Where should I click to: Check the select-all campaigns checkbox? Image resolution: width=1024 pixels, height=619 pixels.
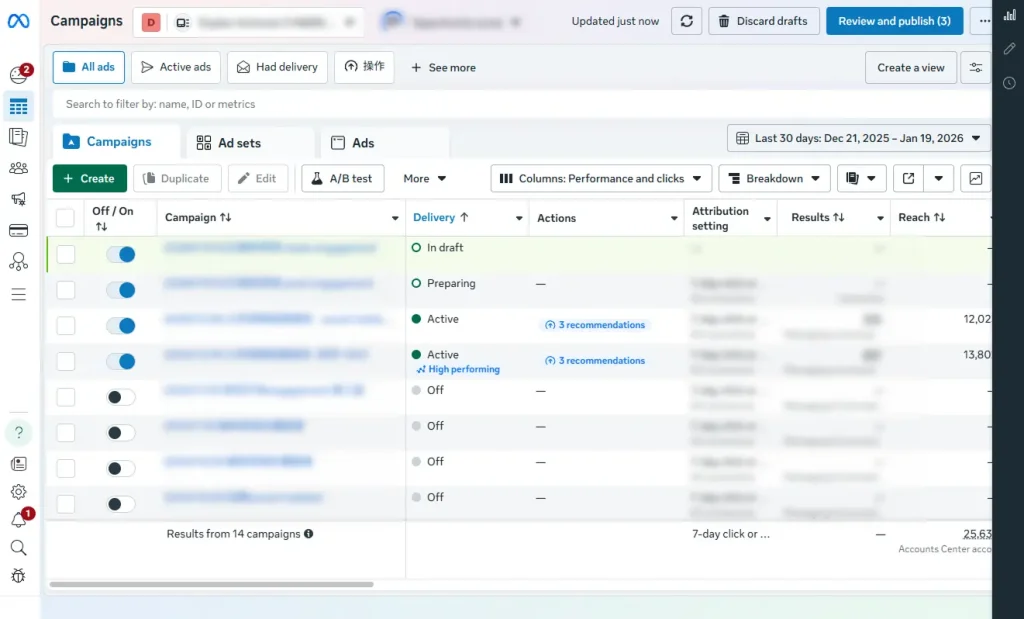(65, 217)
